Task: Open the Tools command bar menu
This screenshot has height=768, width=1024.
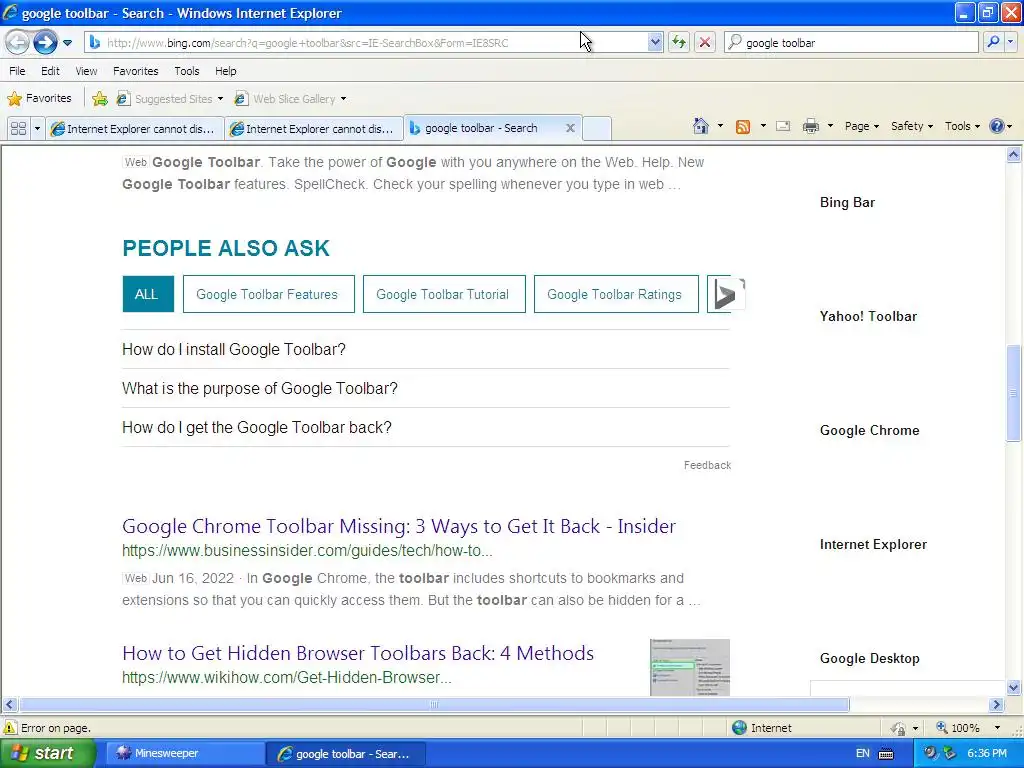Action: click(x=962, y=127)
